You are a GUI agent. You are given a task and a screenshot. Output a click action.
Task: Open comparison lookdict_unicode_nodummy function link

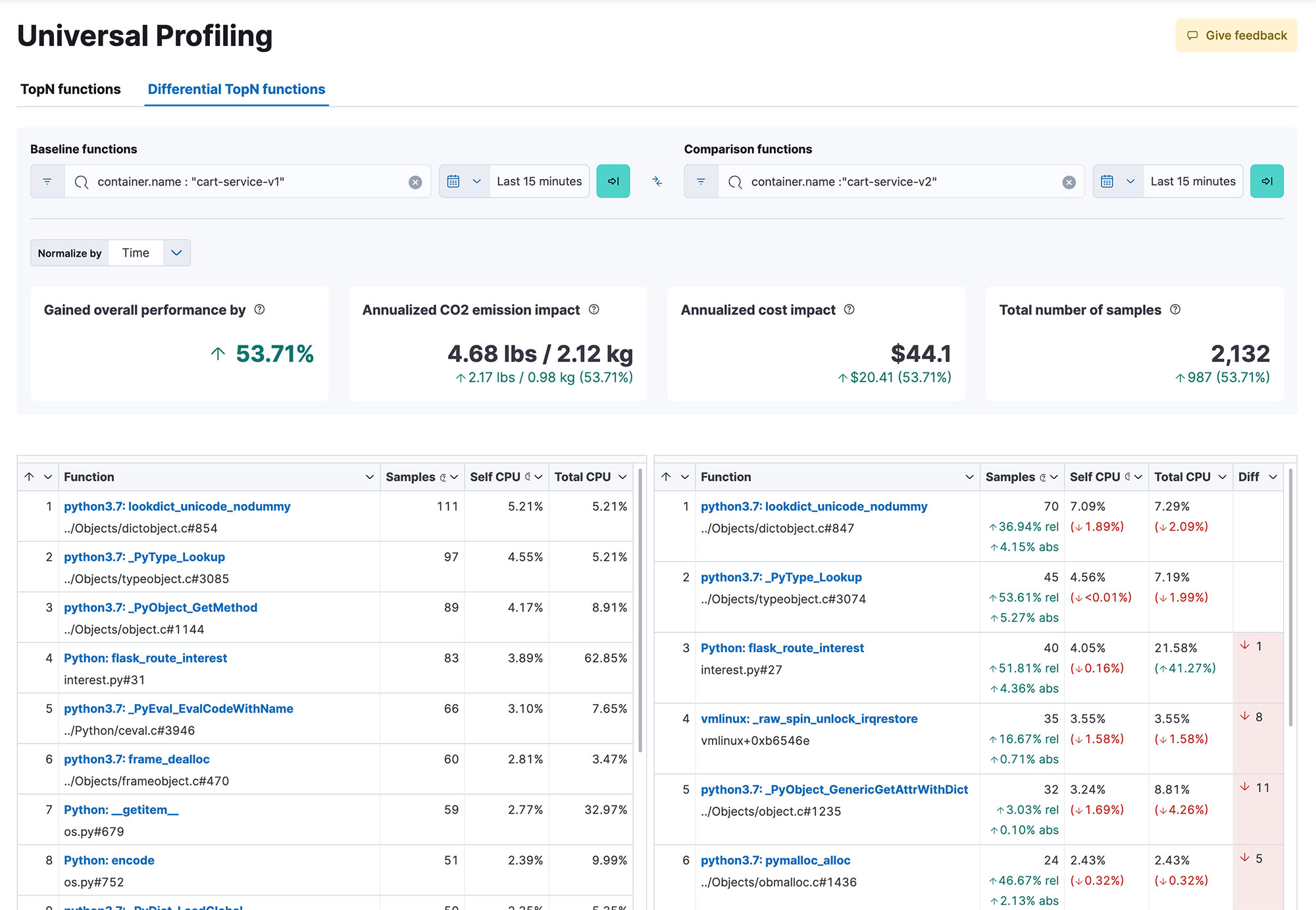814,507
